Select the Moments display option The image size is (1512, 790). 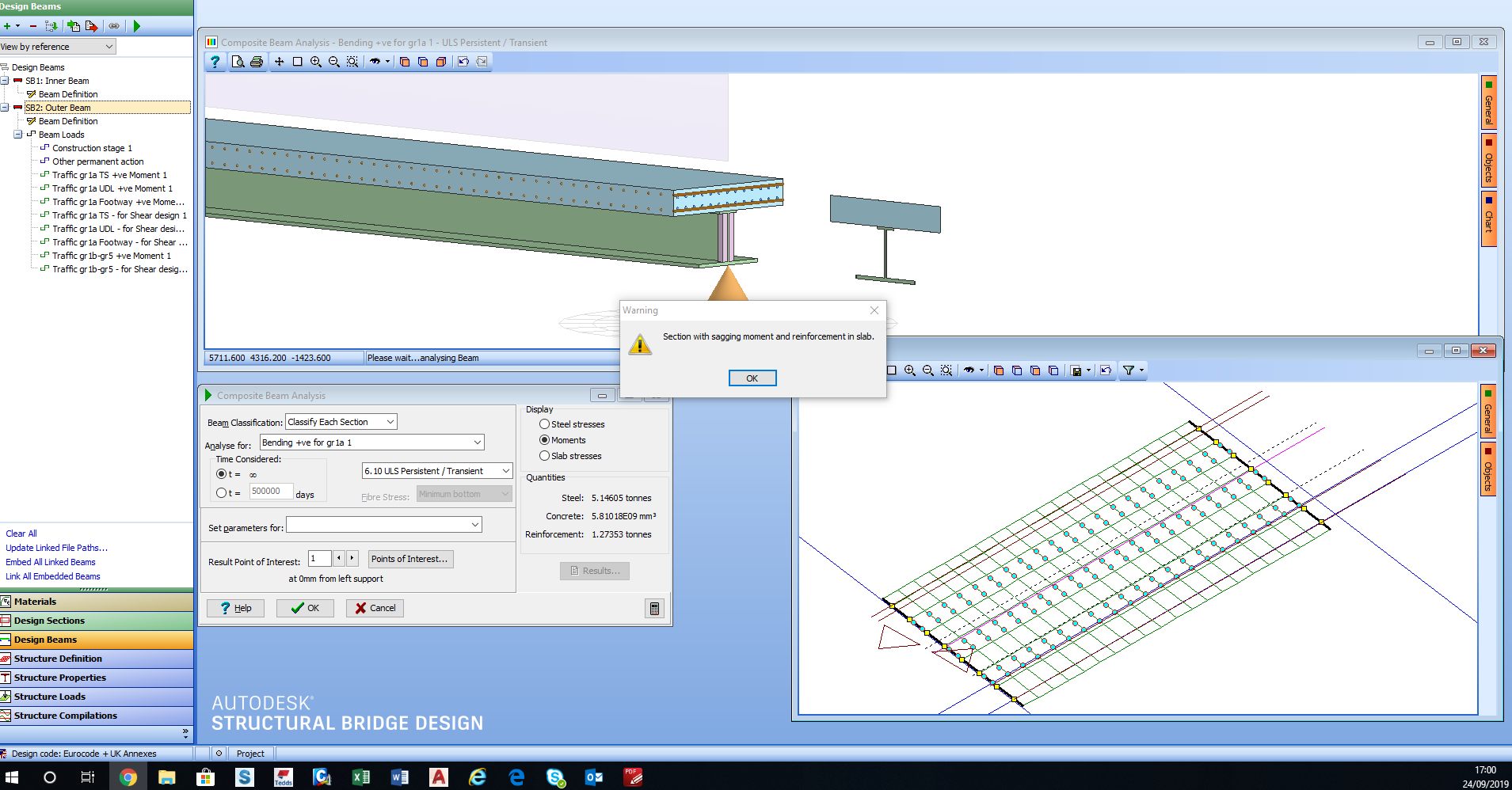(x=544, y=439)
